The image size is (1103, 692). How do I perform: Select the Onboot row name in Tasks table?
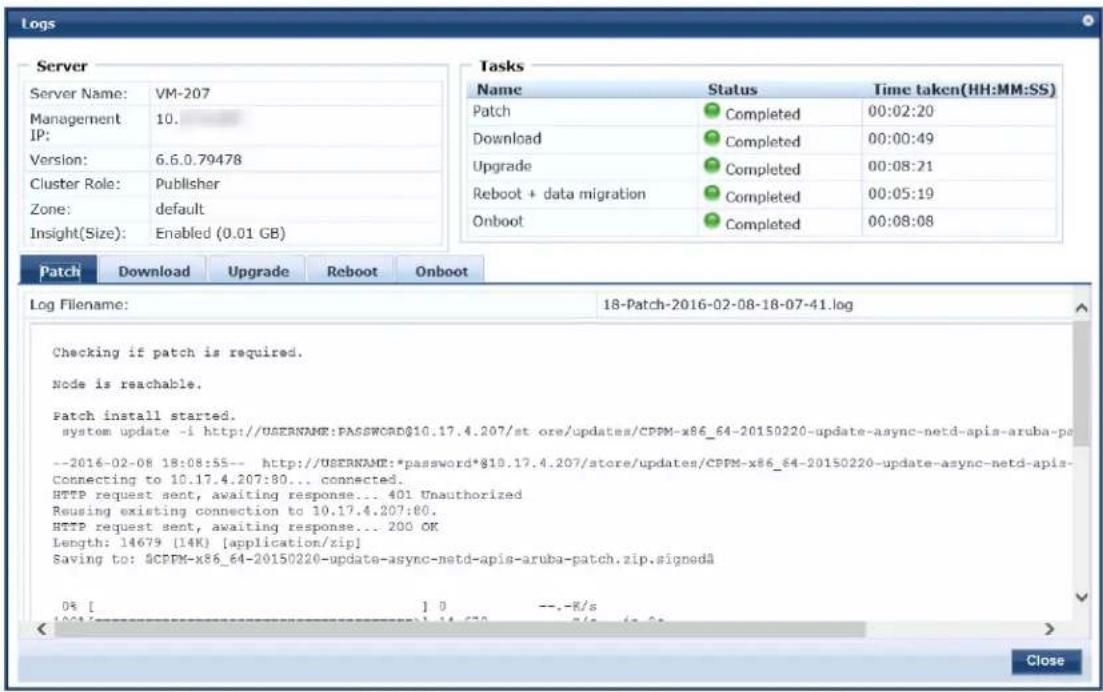(498, 221)
